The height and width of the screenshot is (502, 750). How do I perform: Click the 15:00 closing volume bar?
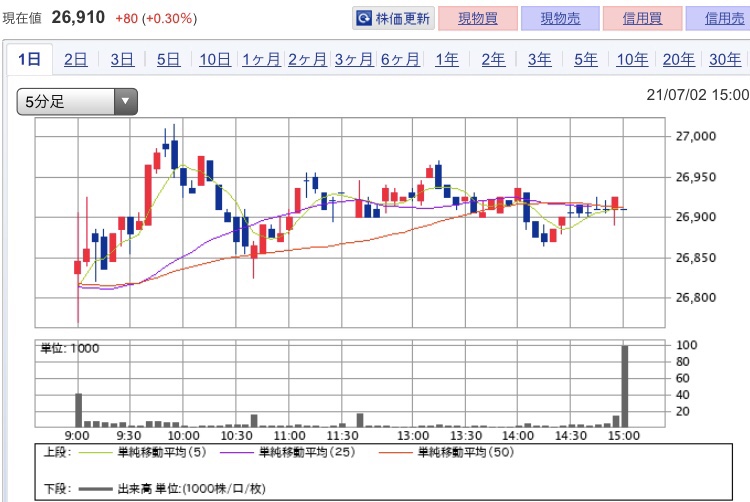[625, 386]
